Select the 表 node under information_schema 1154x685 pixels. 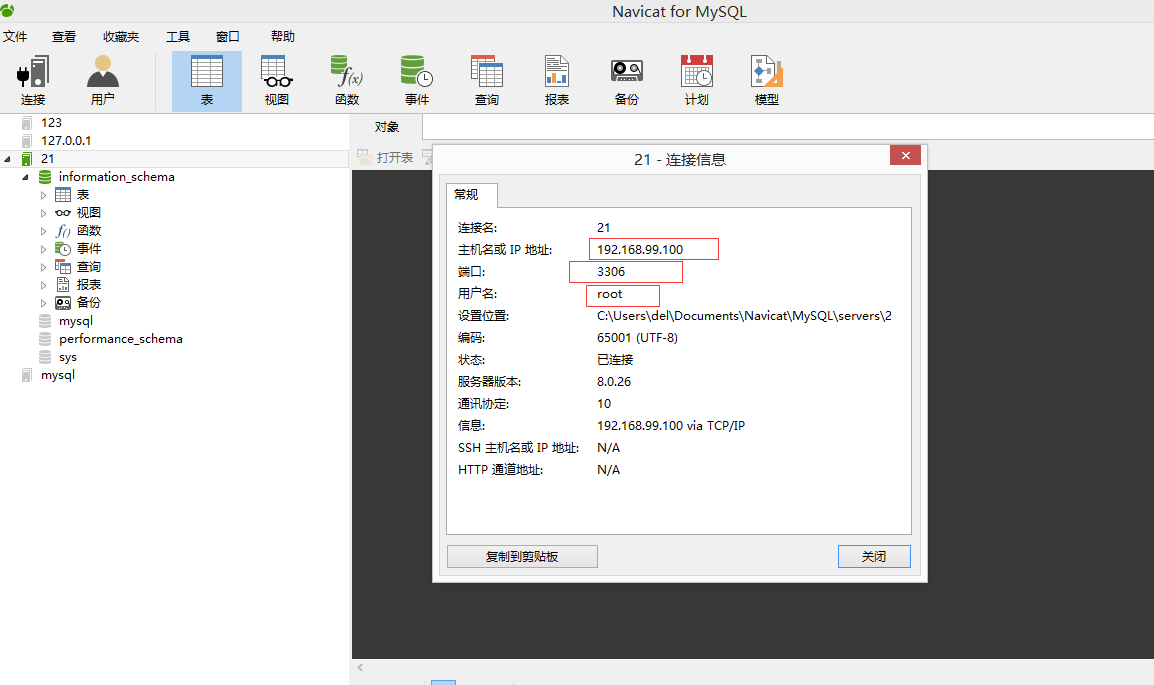click(x=83, y=195)
